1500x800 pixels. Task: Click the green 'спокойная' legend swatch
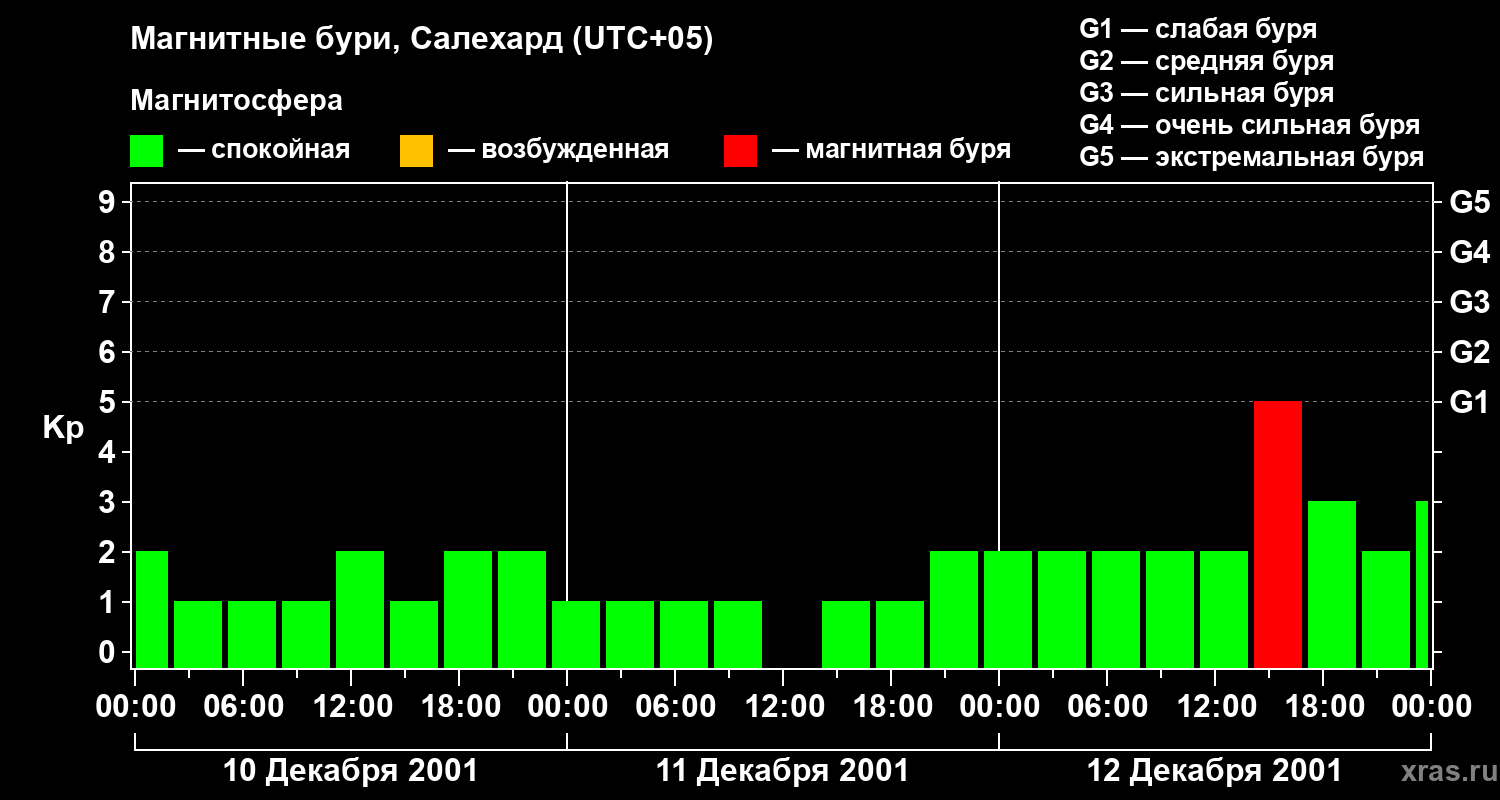click(147, 151)
